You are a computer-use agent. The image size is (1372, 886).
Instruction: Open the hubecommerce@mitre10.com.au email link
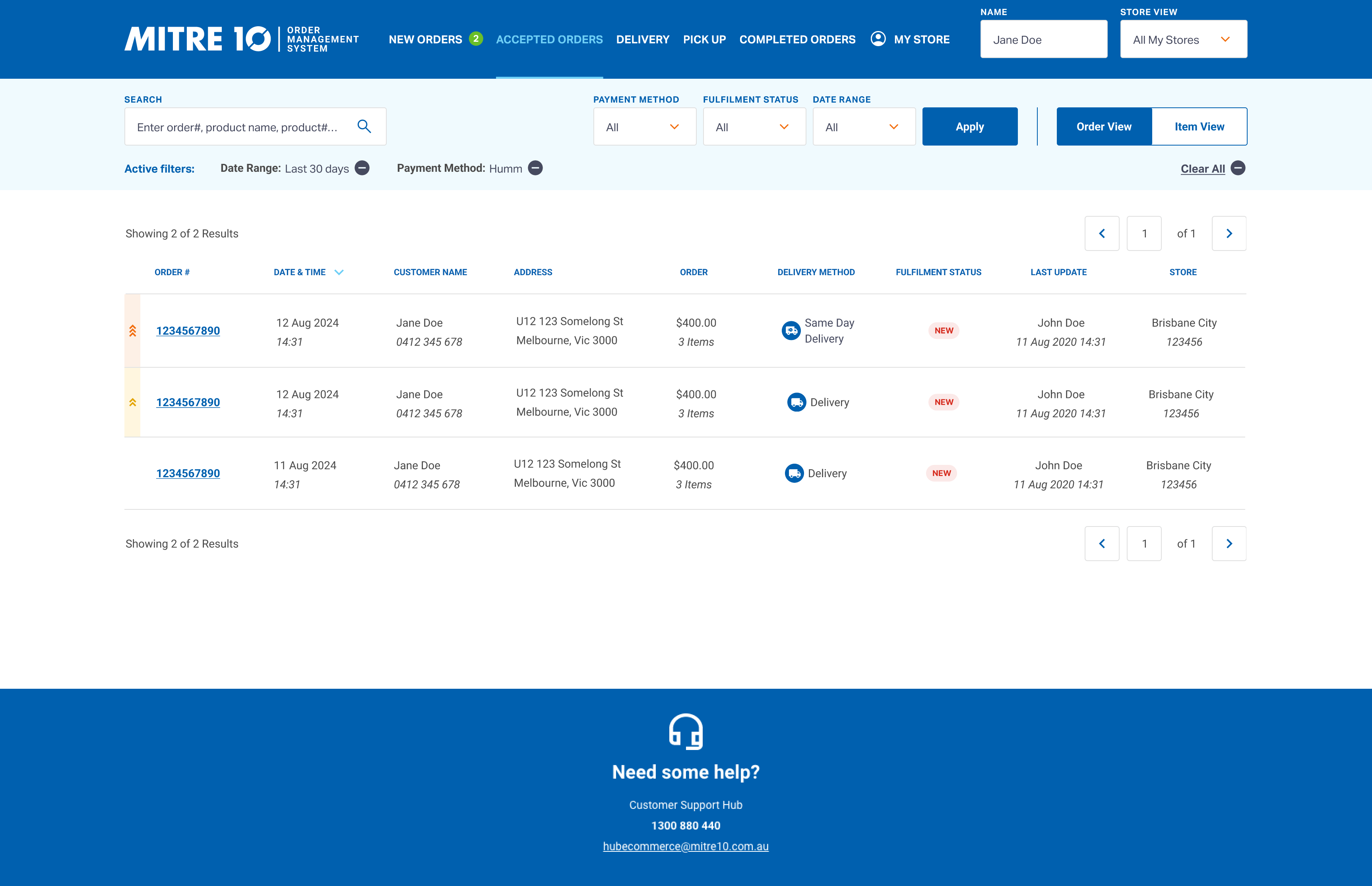pos(686,846)
